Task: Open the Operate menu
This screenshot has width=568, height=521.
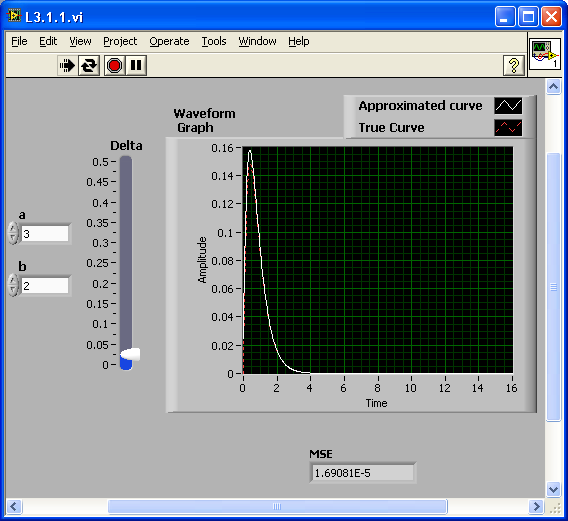Action: (169, 41)
